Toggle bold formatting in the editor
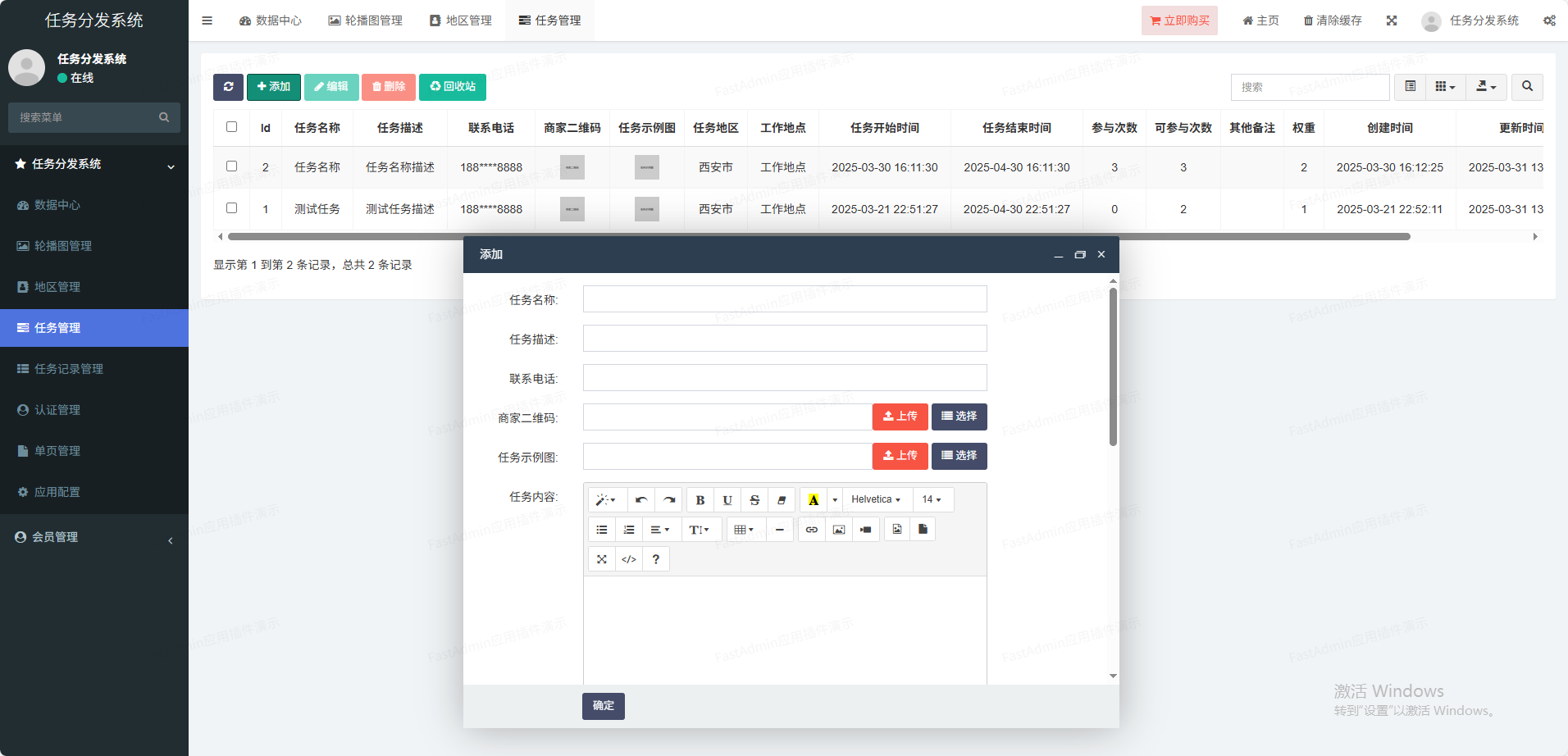This screenshot has height=756, width=1568. click(x=700, y=500)
